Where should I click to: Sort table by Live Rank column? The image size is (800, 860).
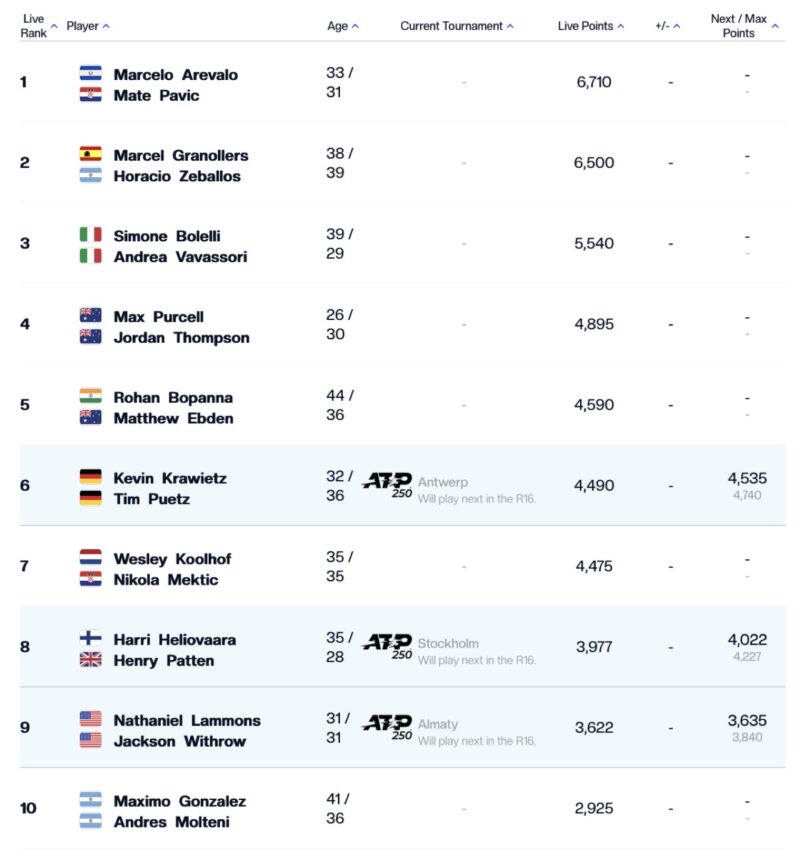[38, 26]
